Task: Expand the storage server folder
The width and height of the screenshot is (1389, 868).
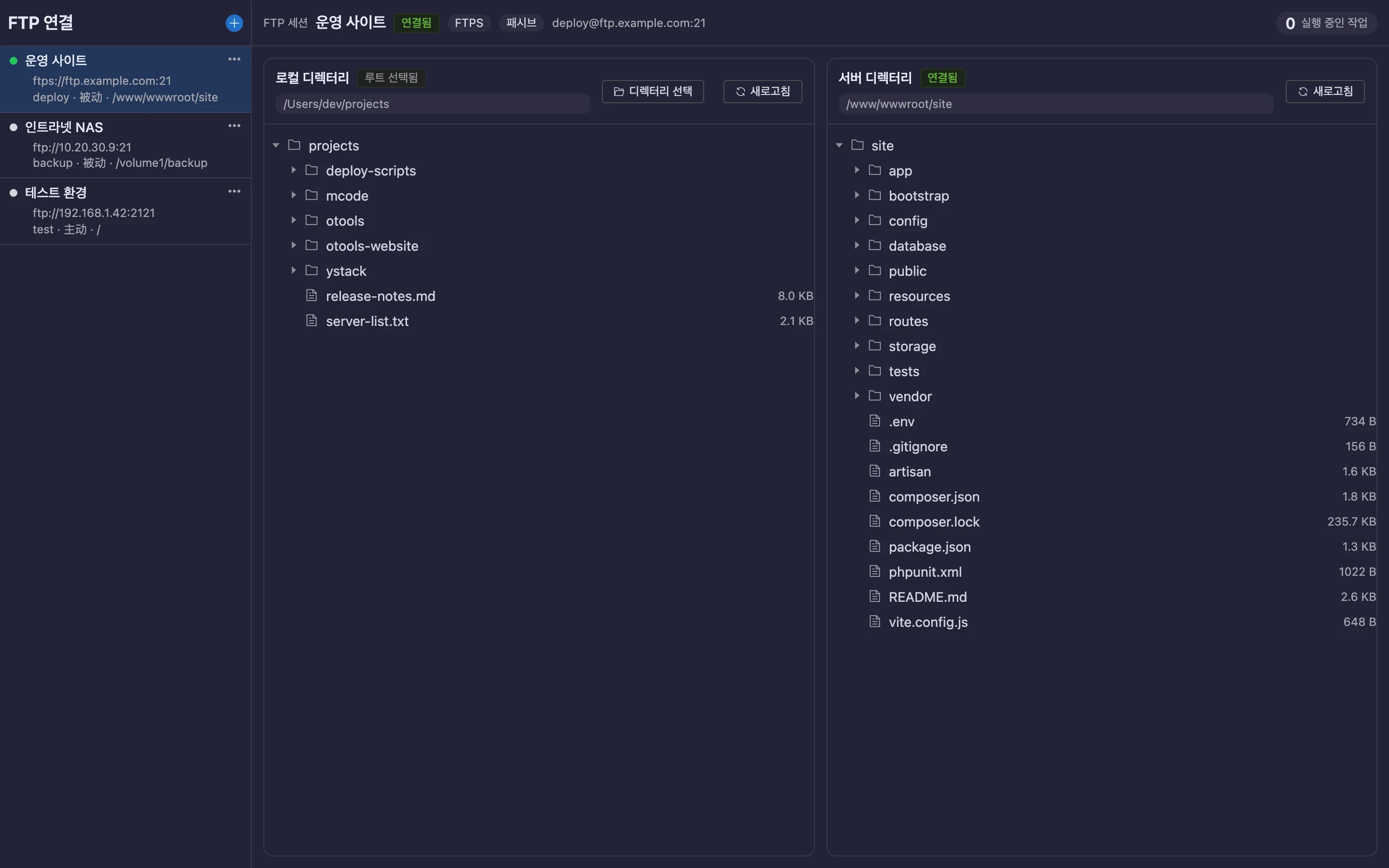Action: [857, 346]
